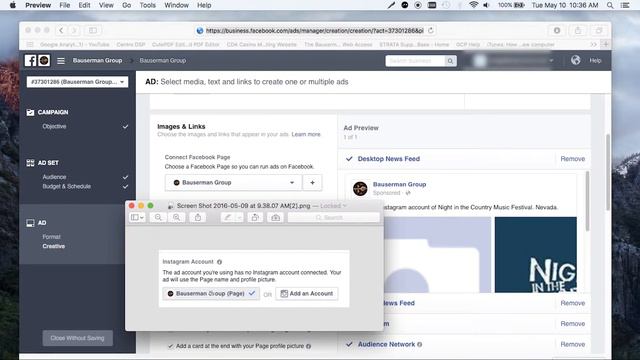Toggle Desktop News Feed placement checkmark
Viewport: 640px width, 360px height.
pos(349,159)
